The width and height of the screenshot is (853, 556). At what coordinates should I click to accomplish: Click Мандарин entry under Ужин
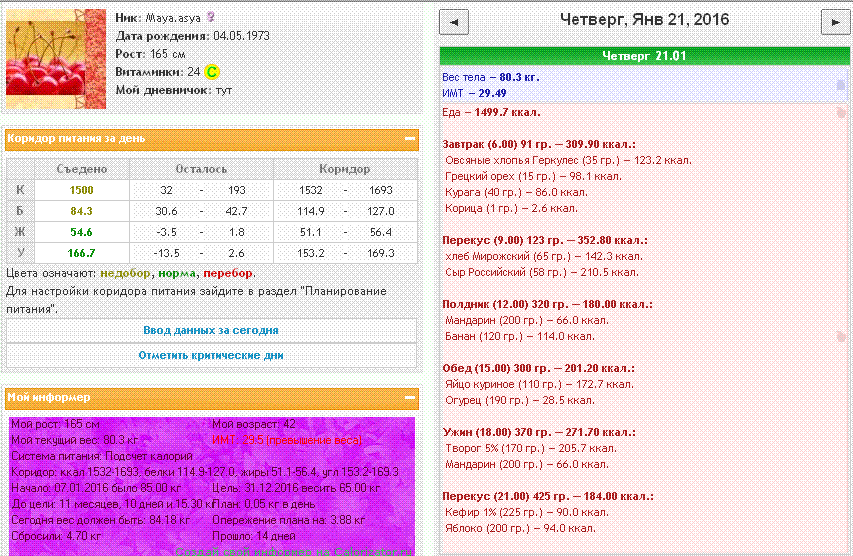[x=527, y=465]
